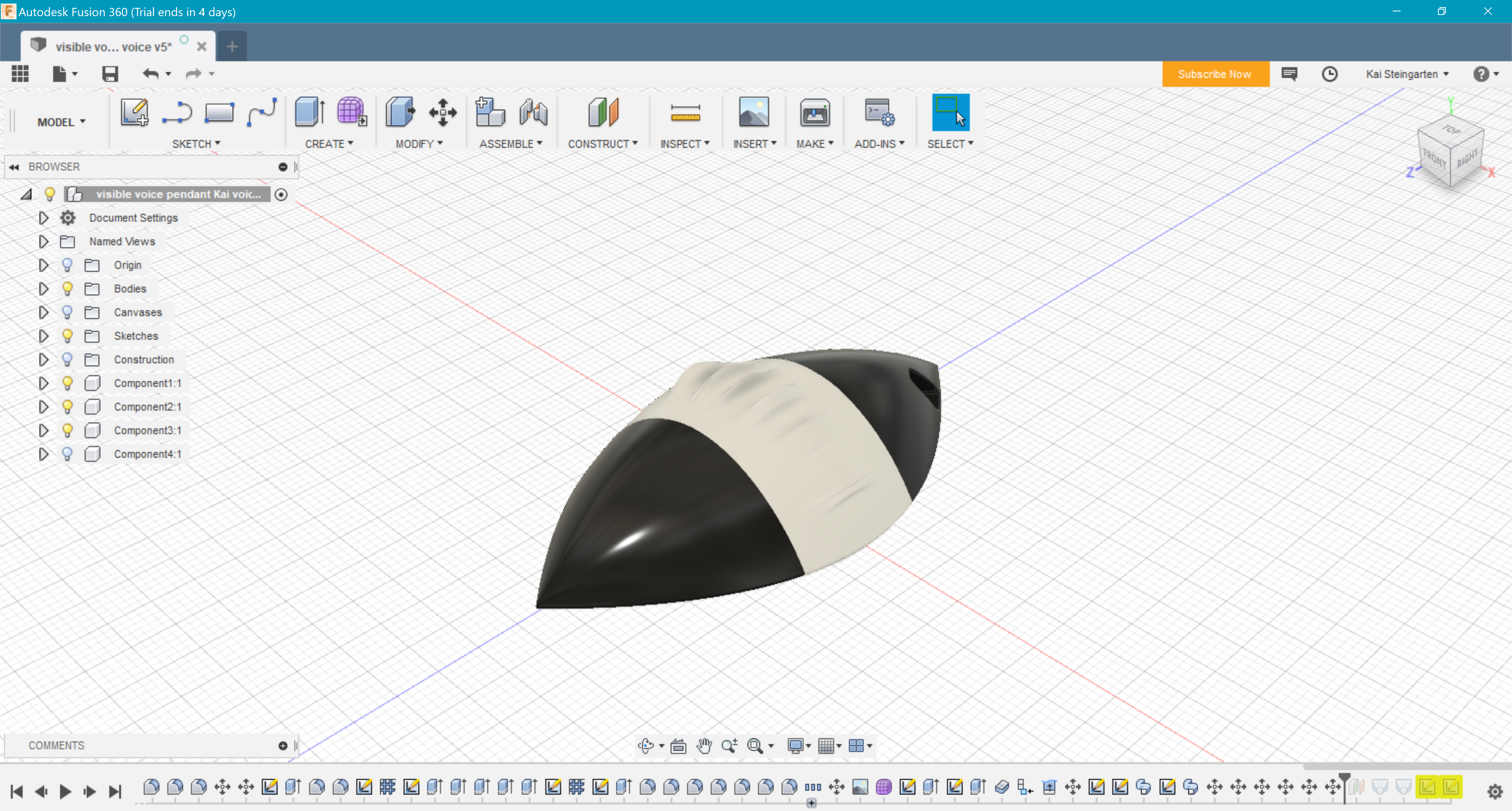Toggle visibility of Origin folder
1512x811 pixels.
[x=67, y=265]
